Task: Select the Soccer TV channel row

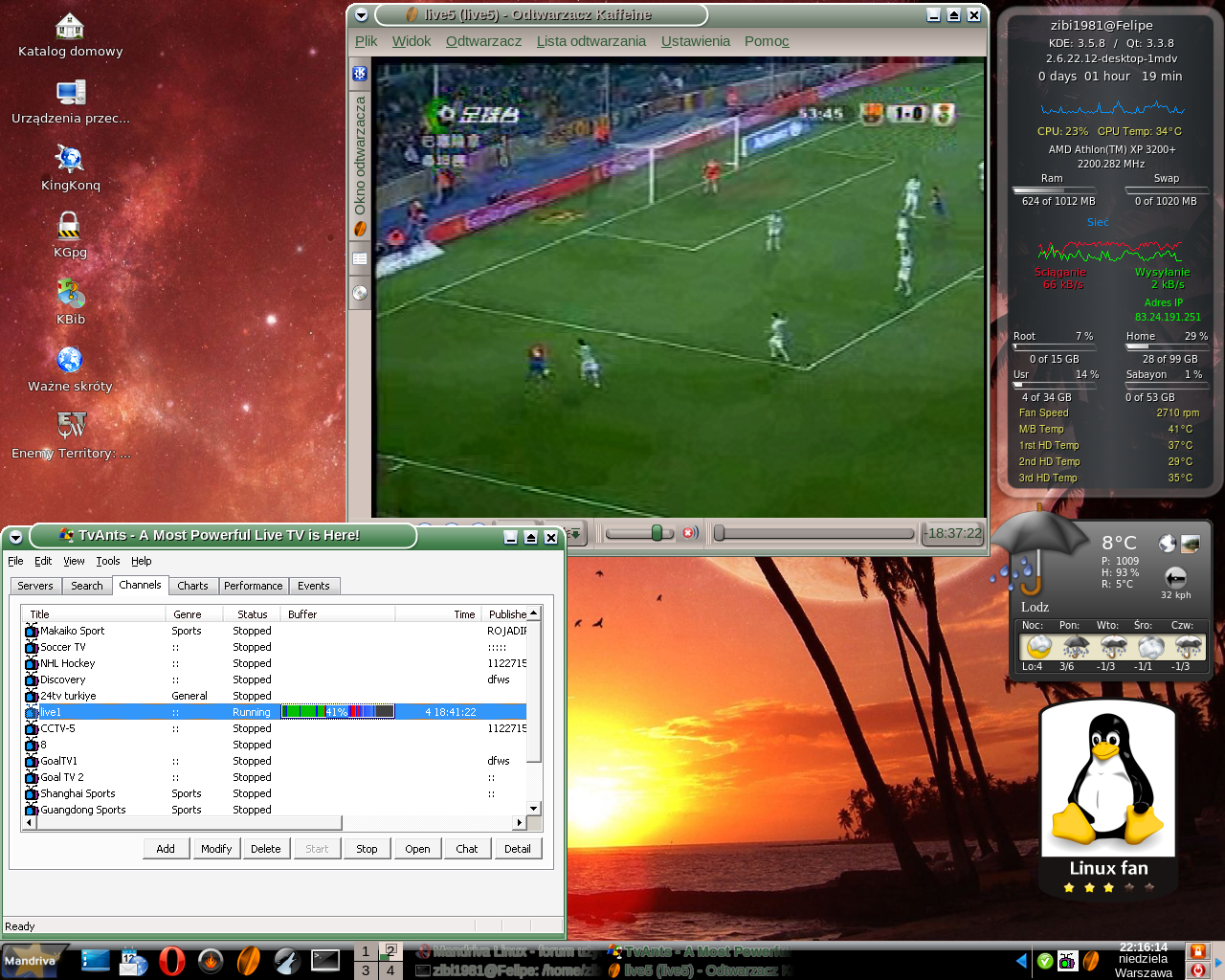Action: (x=276, y=647)
